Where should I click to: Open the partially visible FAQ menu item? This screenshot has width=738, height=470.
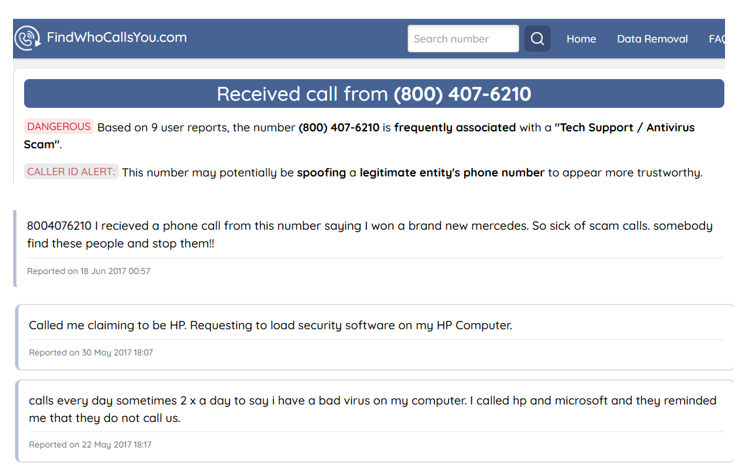716,39
